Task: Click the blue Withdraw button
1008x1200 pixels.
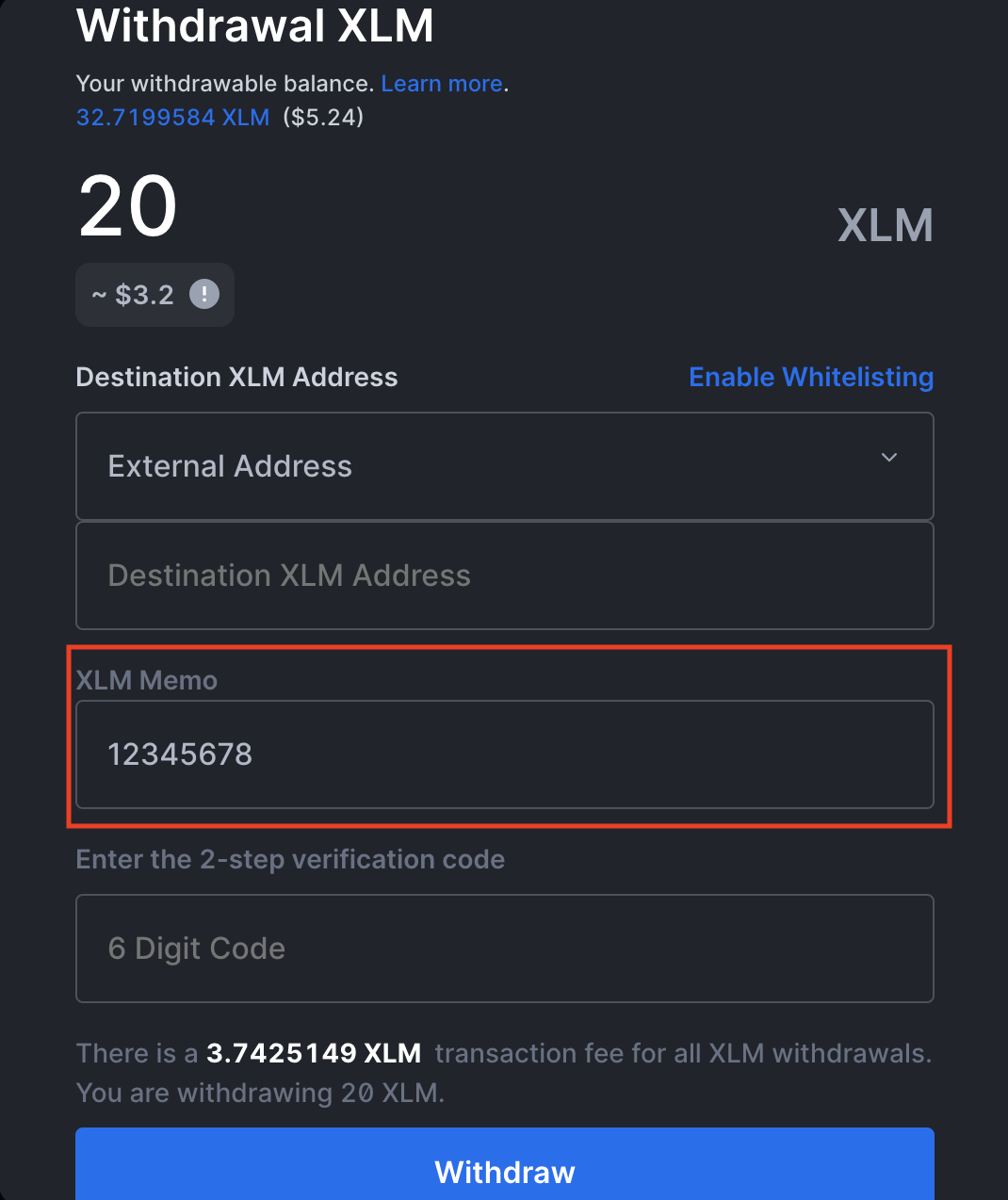Action: pyautogui.click(x=505, y=1164)
